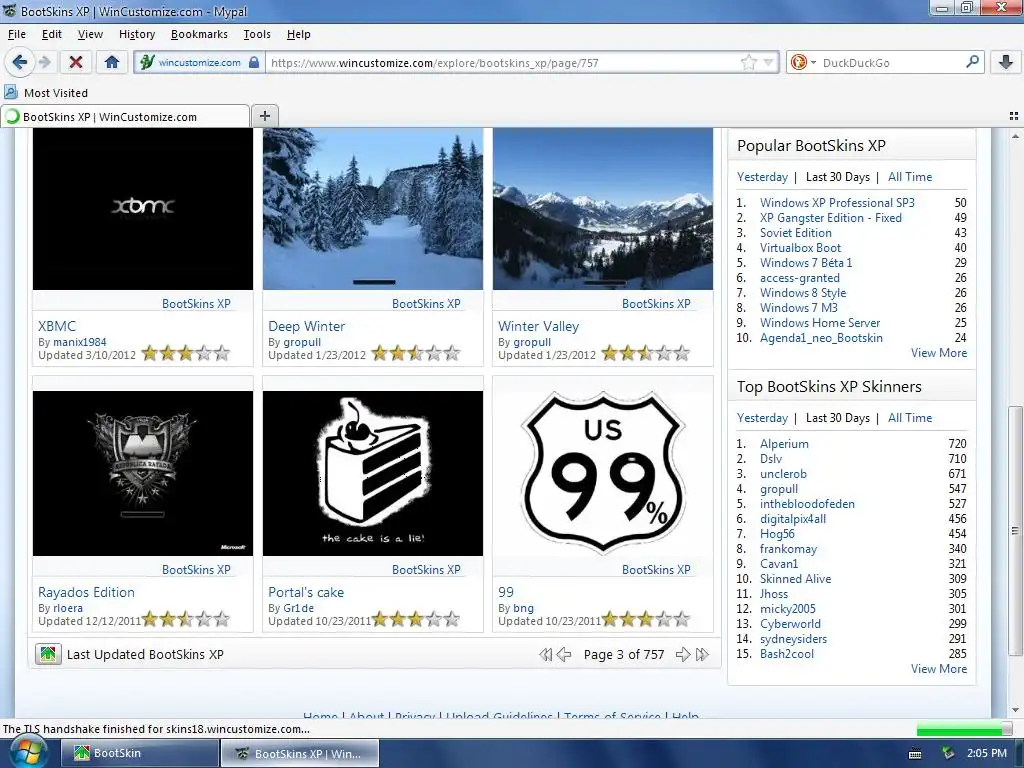
Task: Open Virtualbox Boot link
Action: [800, 248]
